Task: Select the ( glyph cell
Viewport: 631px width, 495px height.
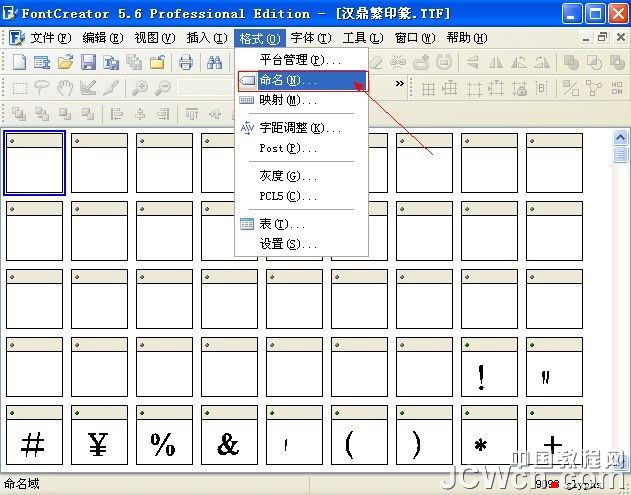Action: point(359,435)
